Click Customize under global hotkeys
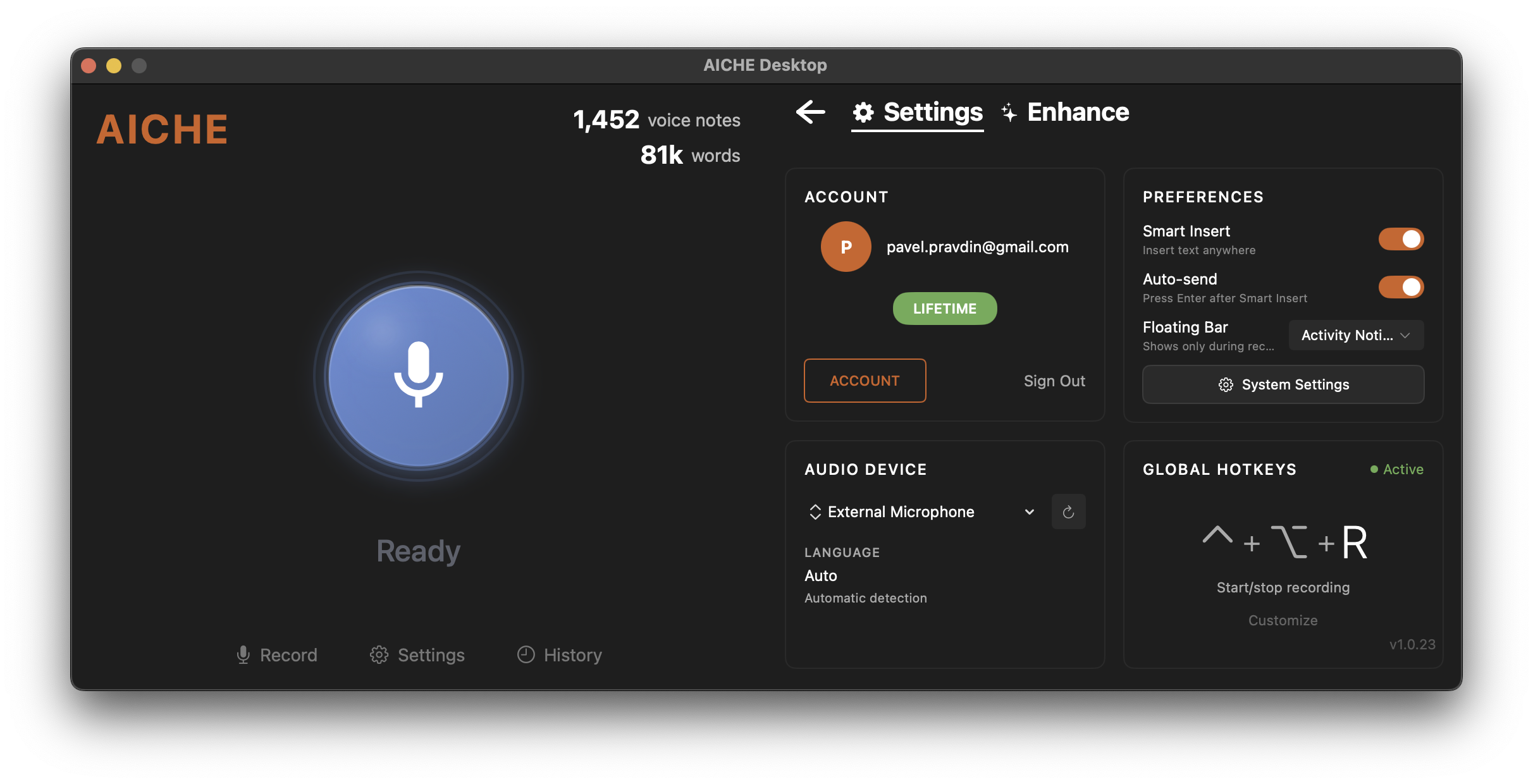 tap(1283, 620)
